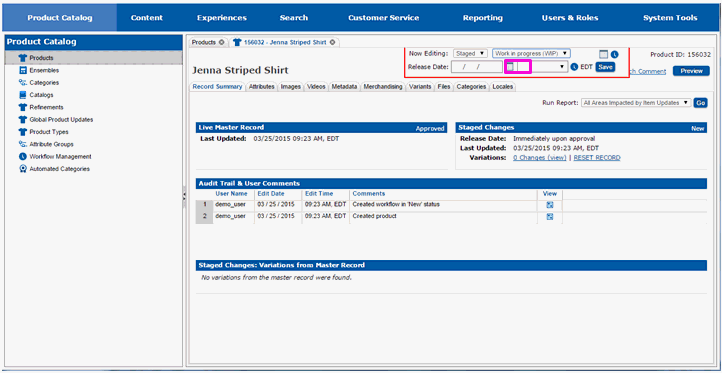Click the Go button for Run Report

[x=700, y=103]
